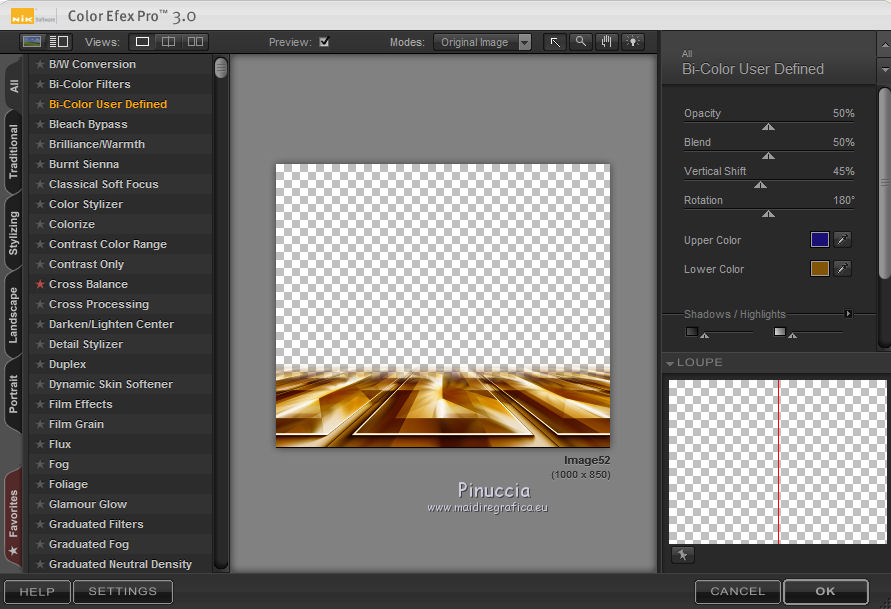
Task: Switch to split preview view
Action: (x=169, y=42)
